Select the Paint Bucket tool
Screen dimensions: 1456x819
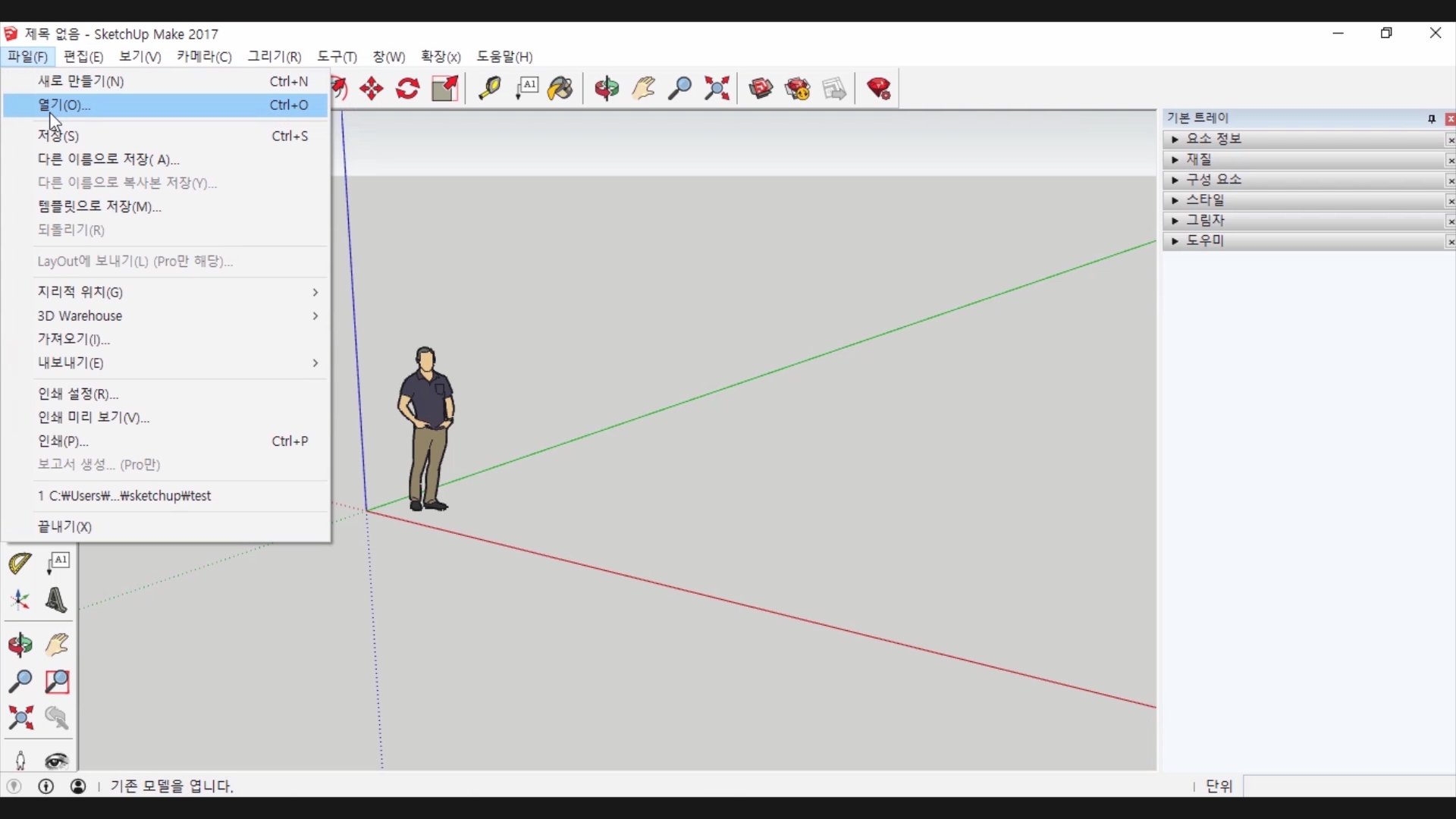tap(561, 89)
